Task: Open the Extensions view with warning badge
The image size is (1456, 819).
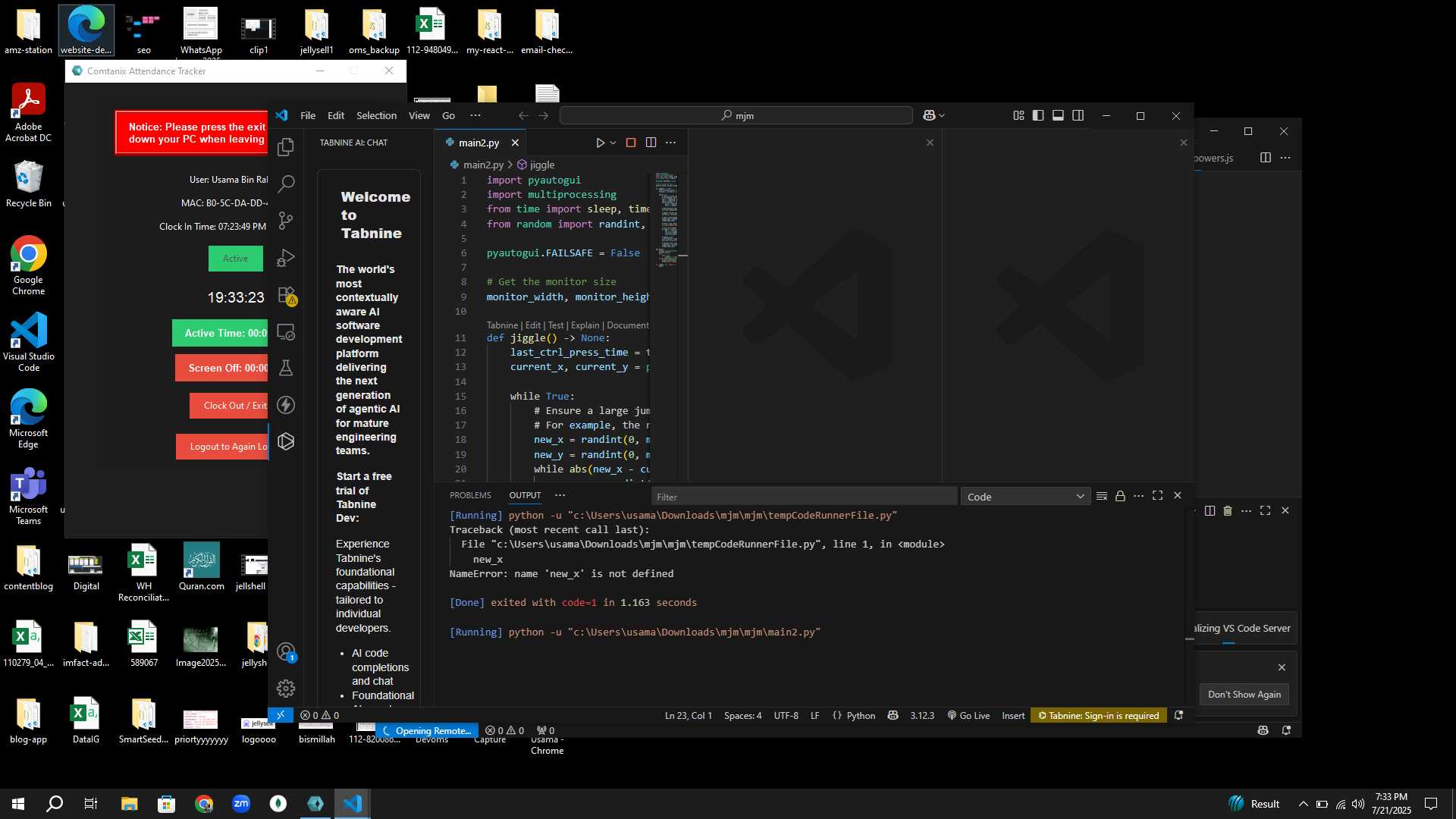Action: tap(287, 295)
